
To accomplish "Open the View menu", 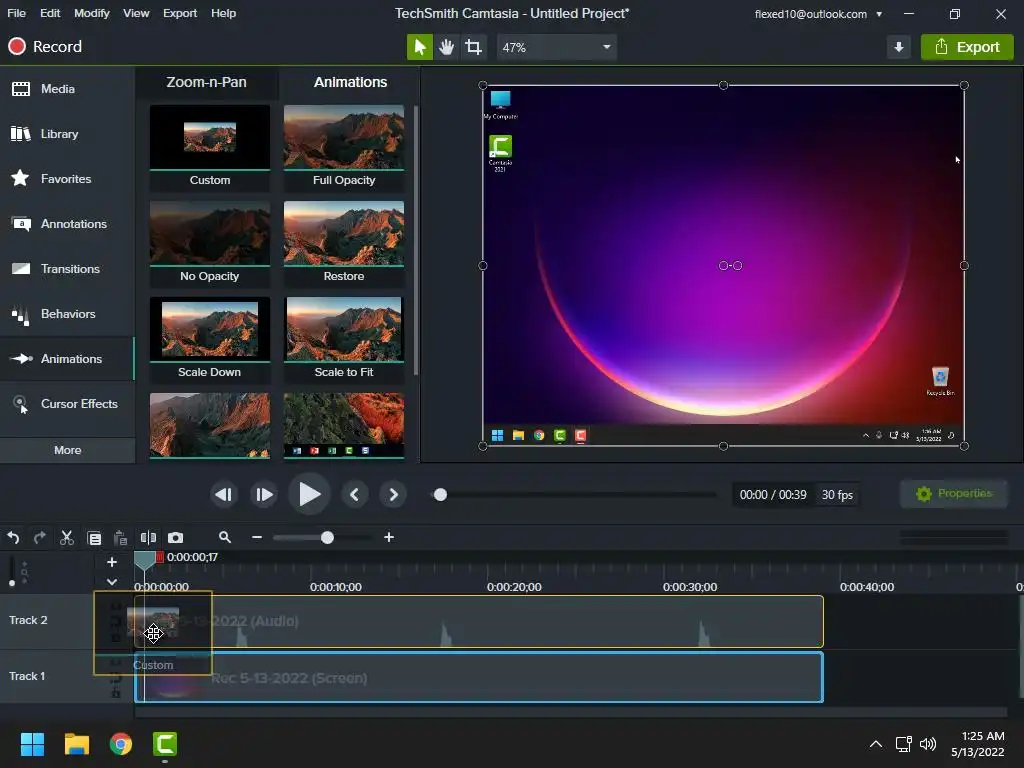I will [136, 13].
